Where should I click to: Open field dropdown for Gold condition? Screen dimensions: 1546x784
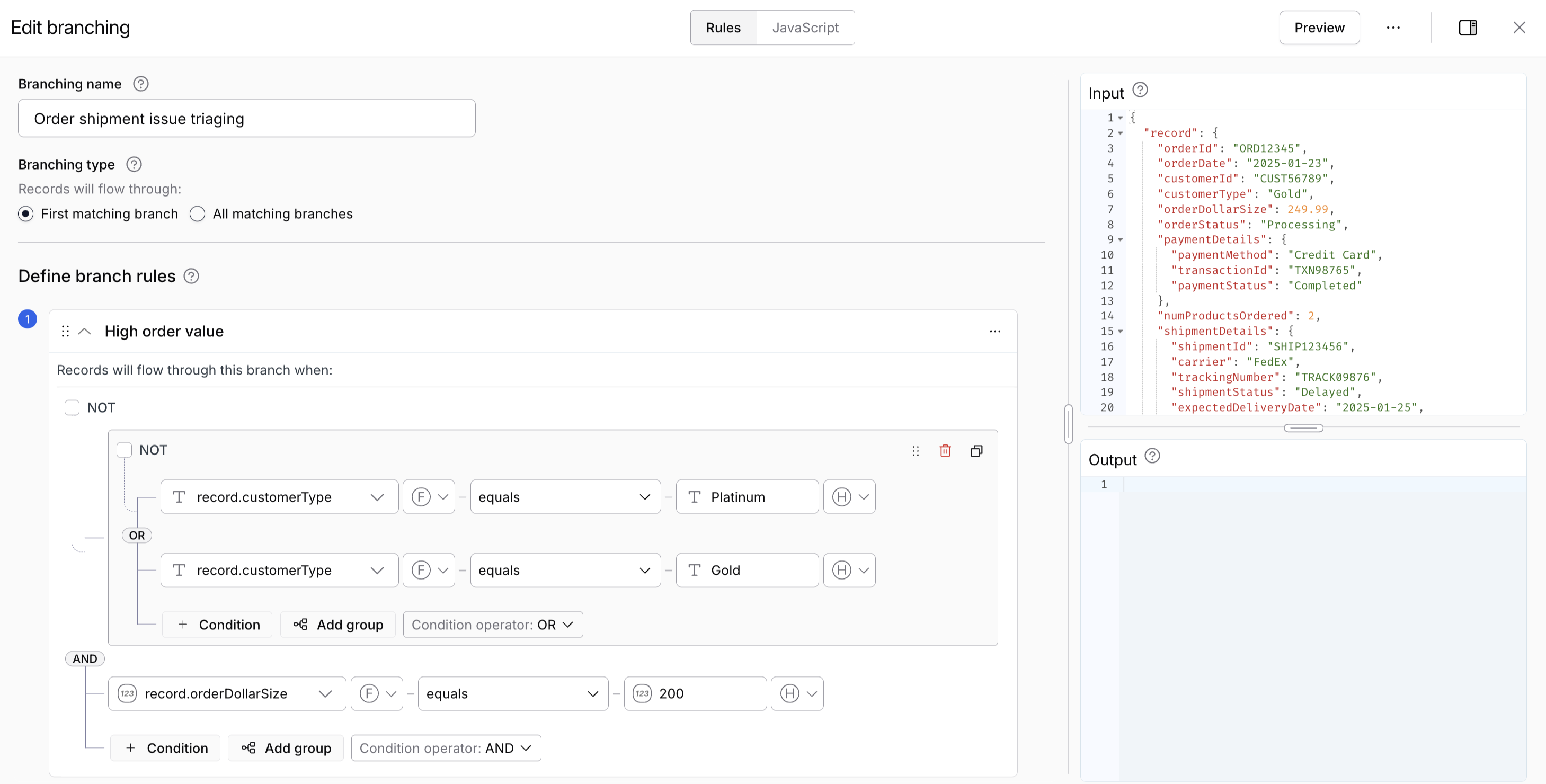point(279,571)
